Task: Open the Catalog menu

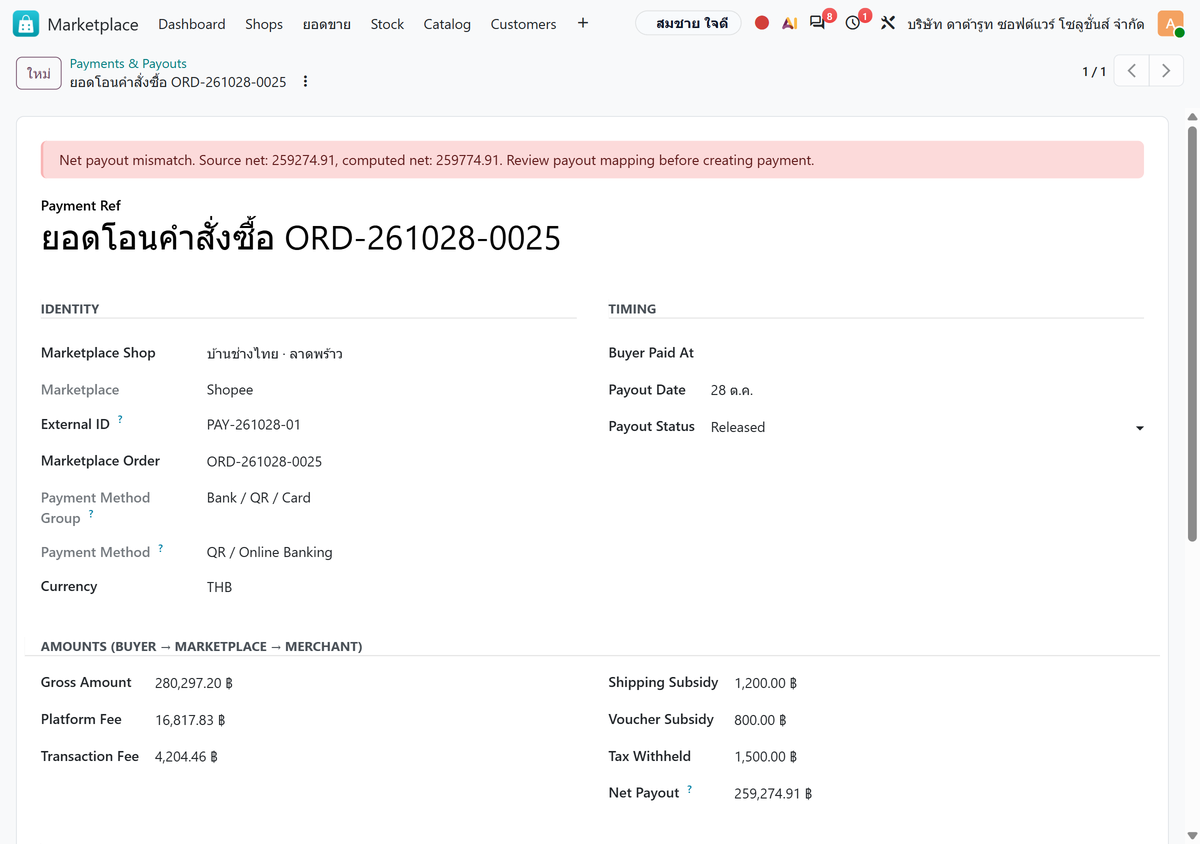Action: coord(447,24)
